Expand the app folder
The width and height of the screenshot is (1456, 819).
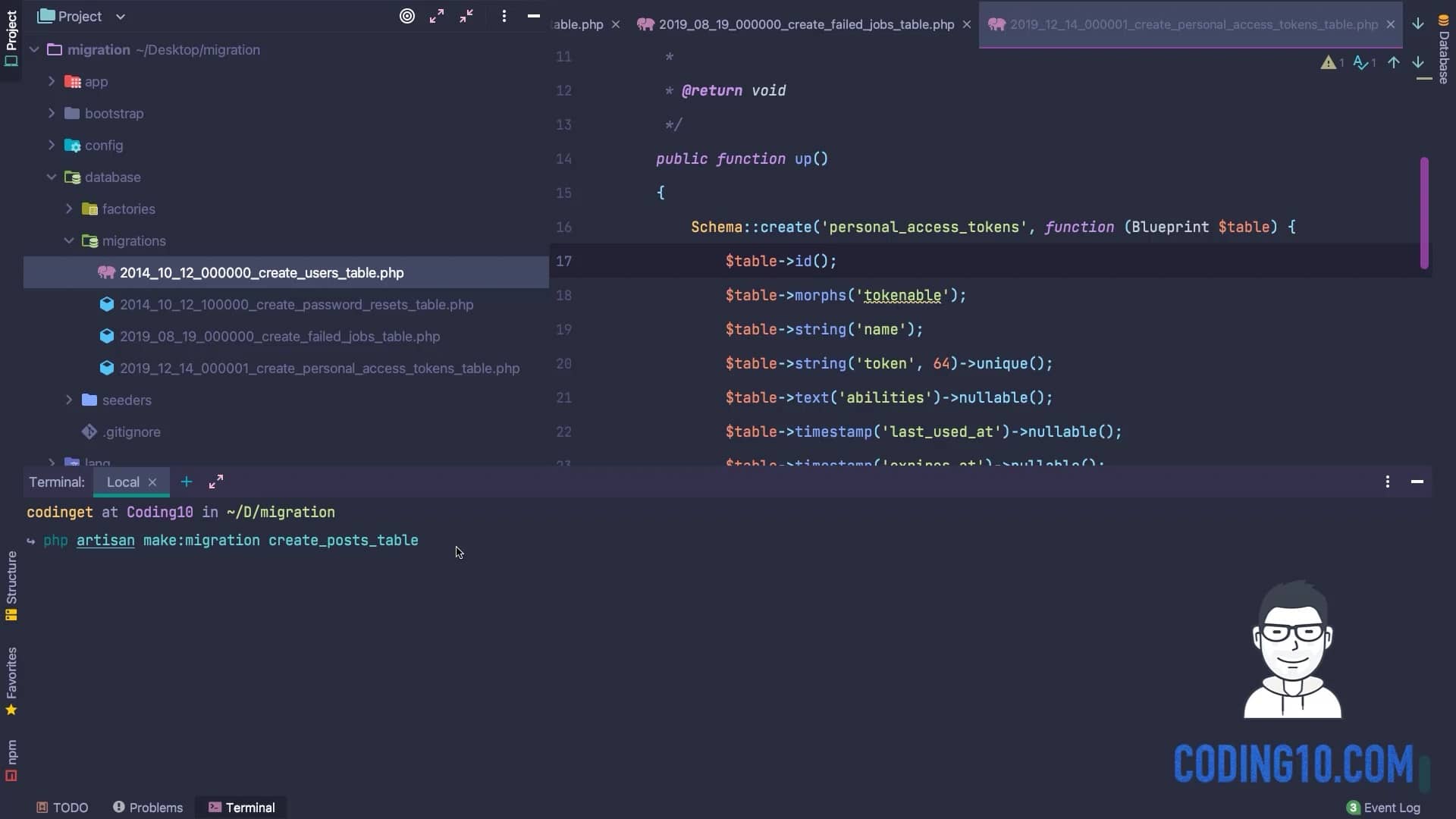(x=52, y=81)
